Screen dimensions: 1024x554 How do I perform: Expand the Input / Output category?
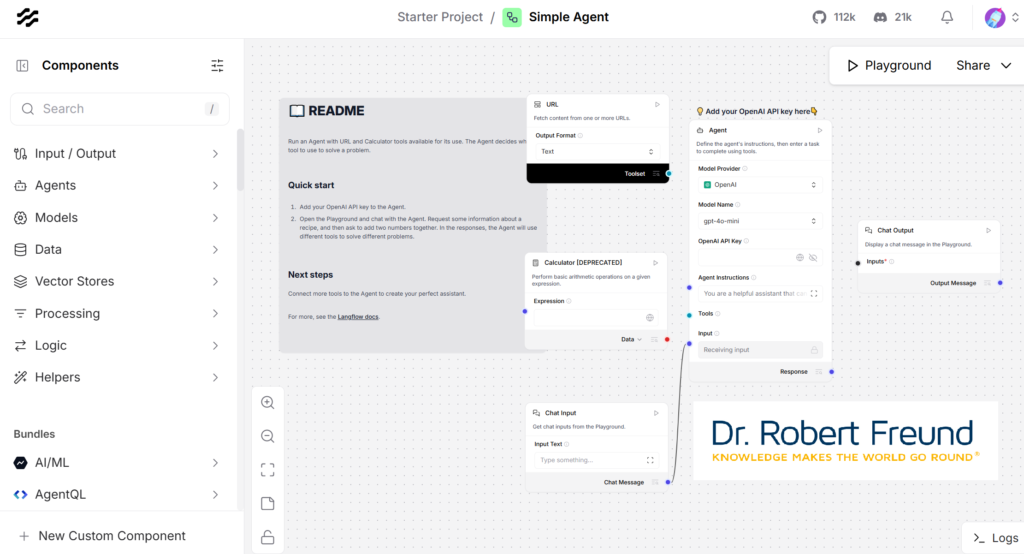point(215,154)
